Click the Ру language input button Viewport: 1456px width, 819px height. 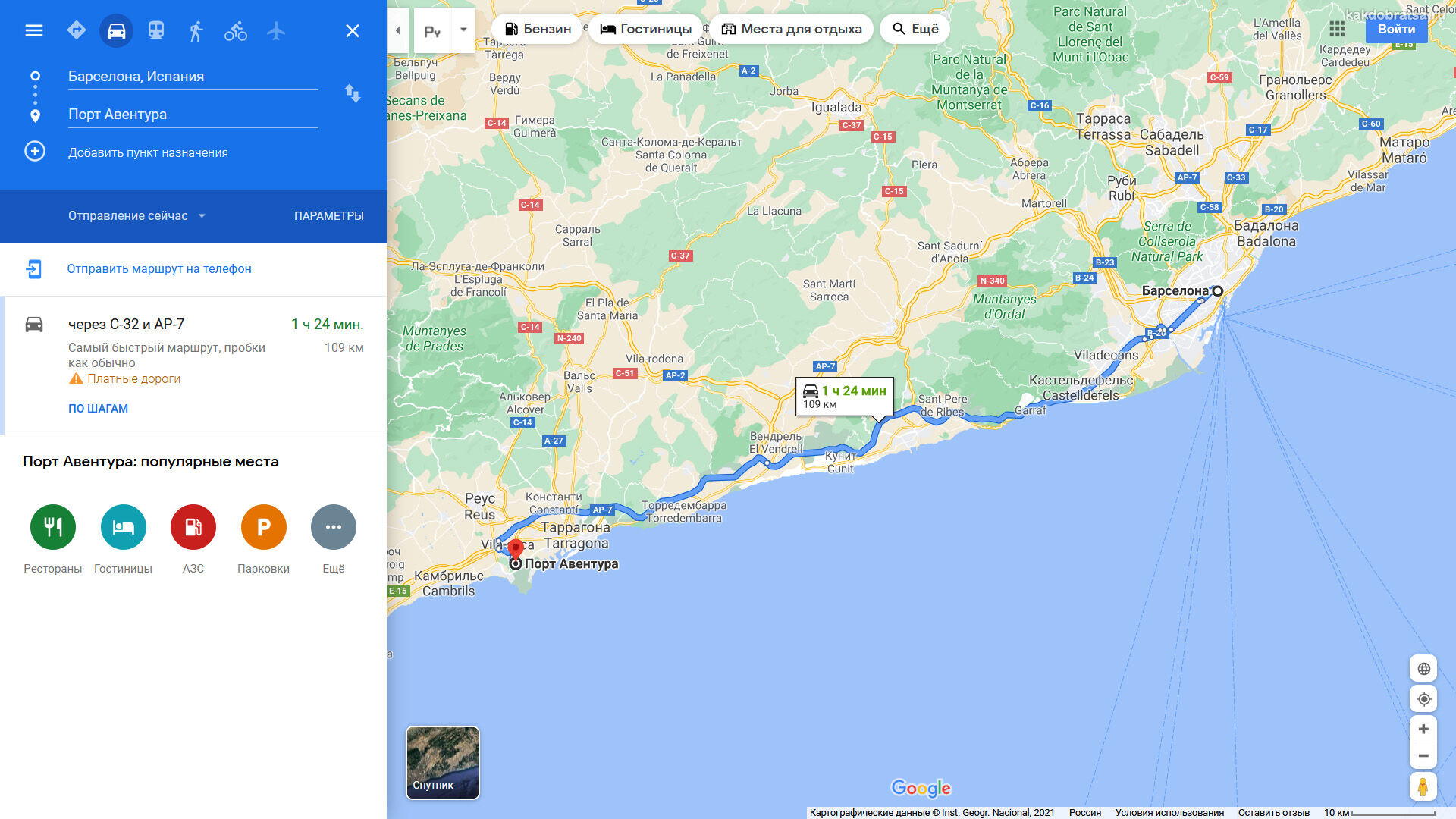coord(432,31)
